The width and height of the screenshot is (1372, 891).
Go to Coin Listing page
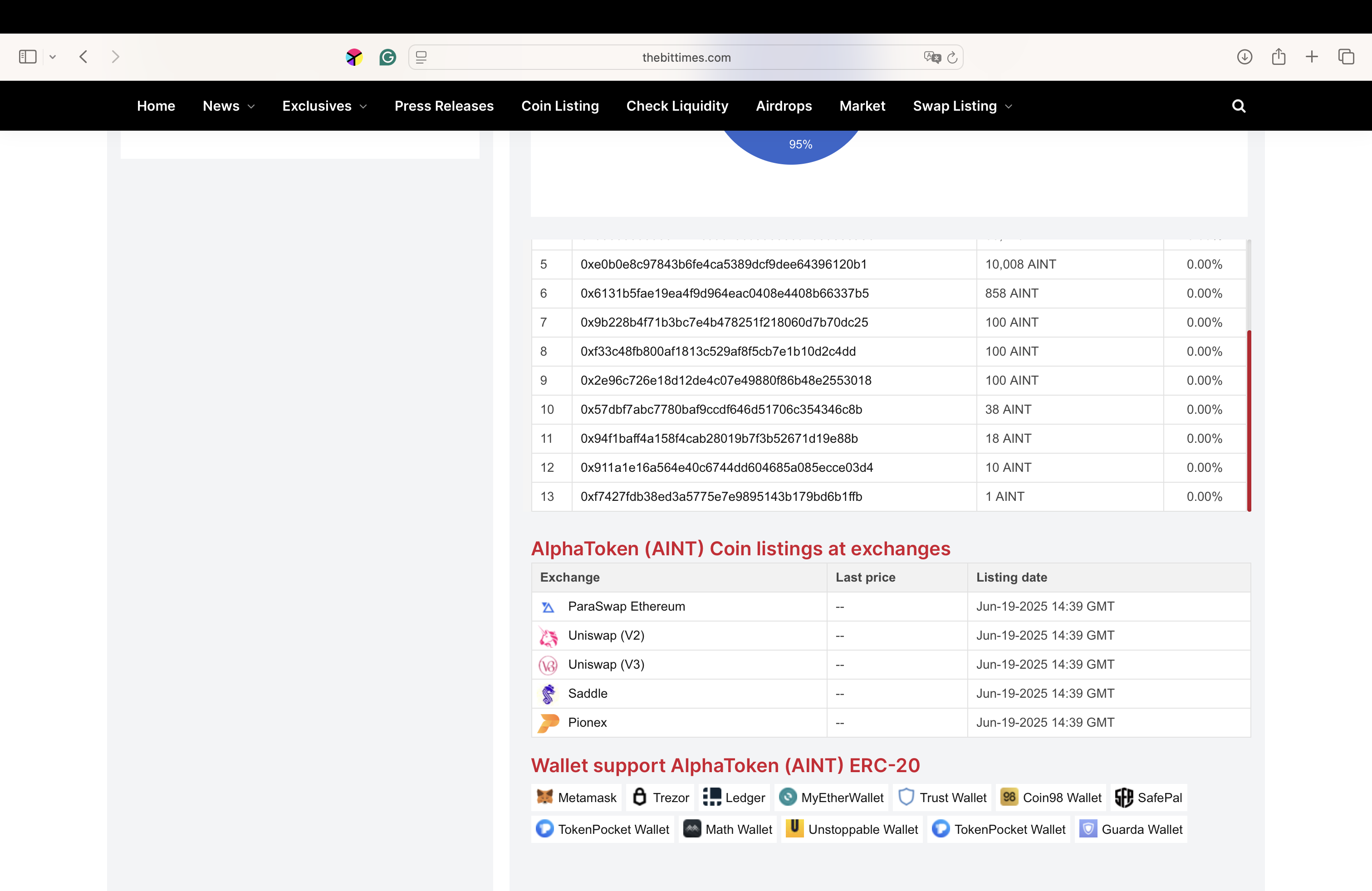point(560,106)
